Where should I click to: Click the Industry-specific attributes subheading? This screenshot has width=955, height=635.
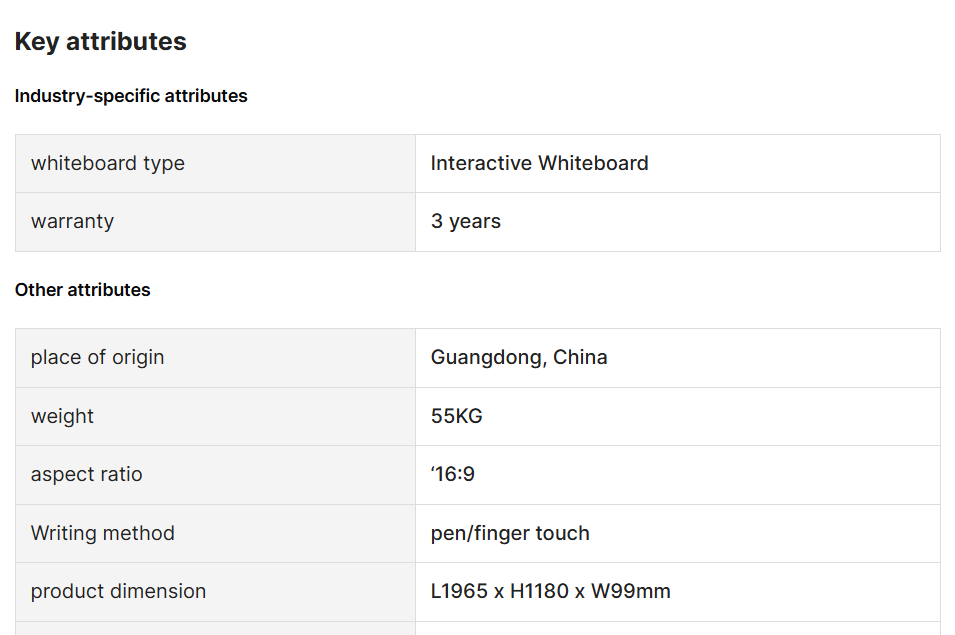[x=131, y=96]
